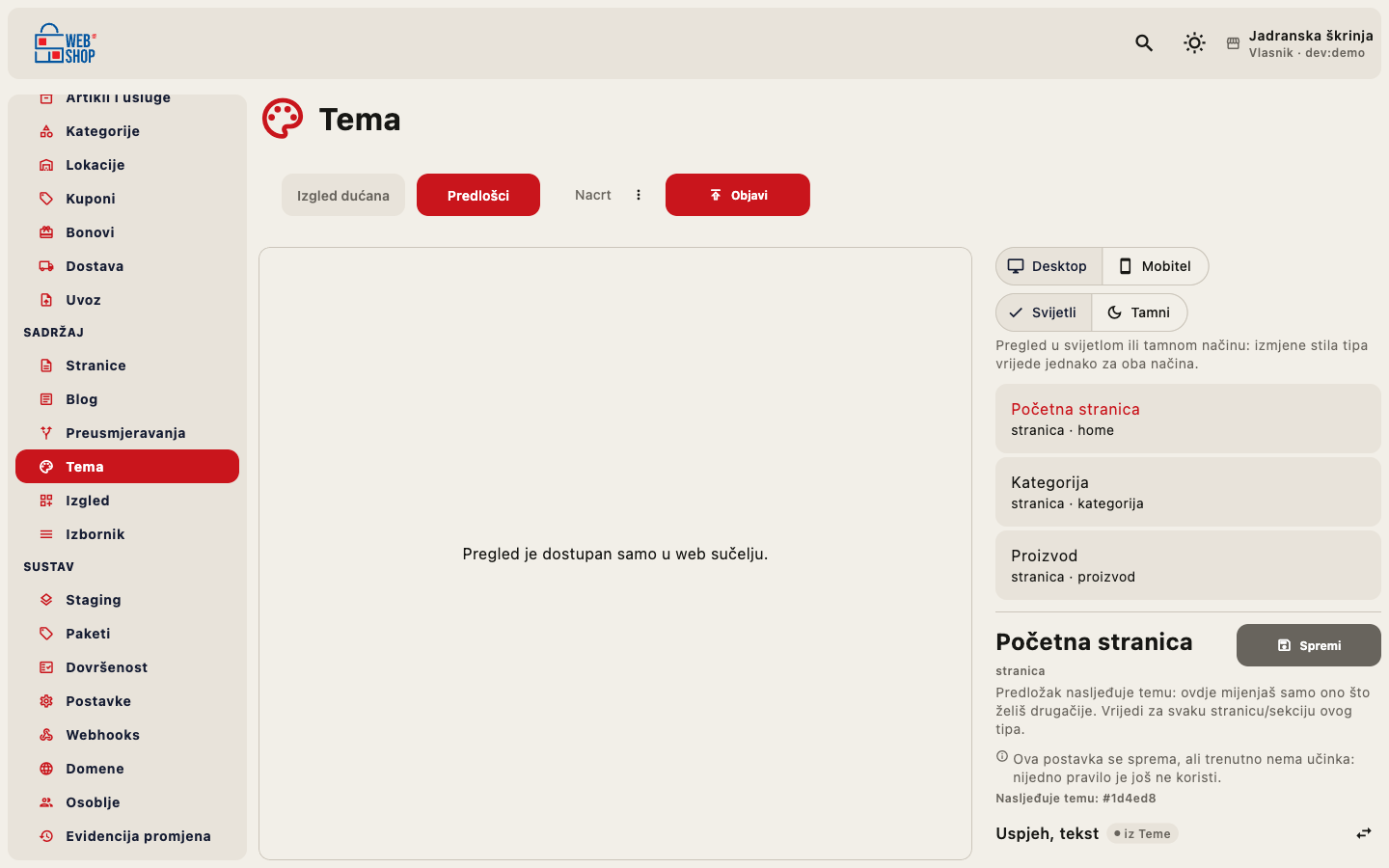Click the Osoblje people icon

point(46,802)
